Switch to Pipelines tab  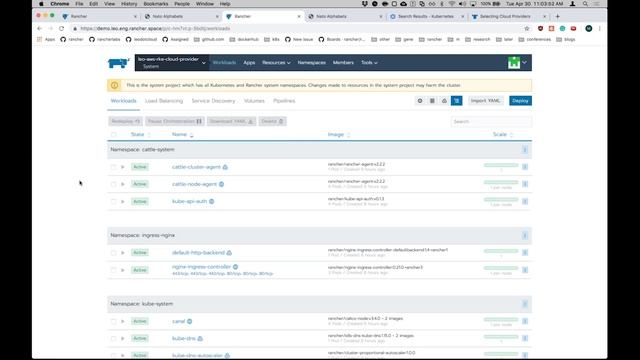point(284,101)
